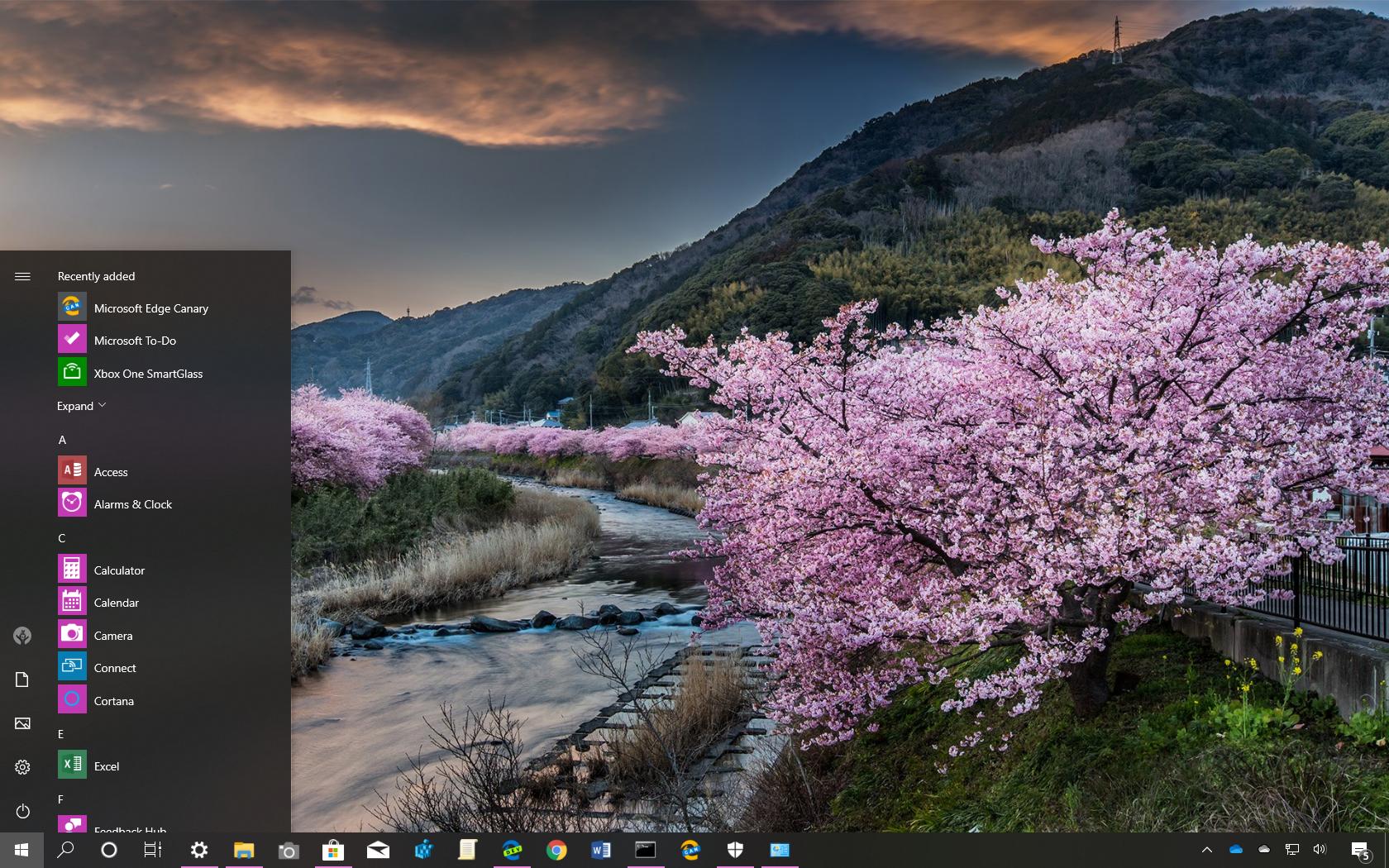Open Microsoft Edge Canary from Recently added
Viewport: 1389px width, 868px height.
(151, 308)
